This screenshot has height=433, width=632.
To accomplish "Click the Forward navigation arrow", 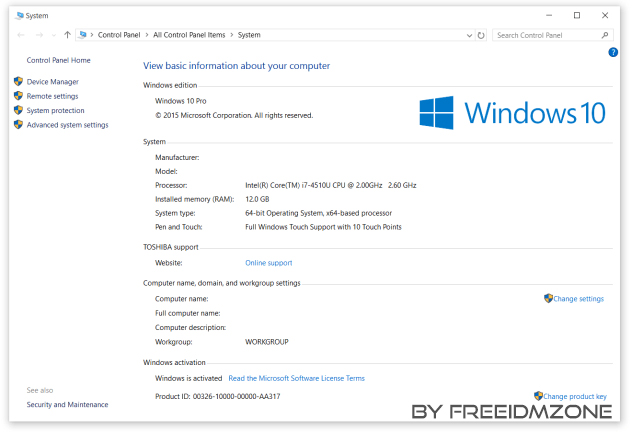I will [39, 35].
